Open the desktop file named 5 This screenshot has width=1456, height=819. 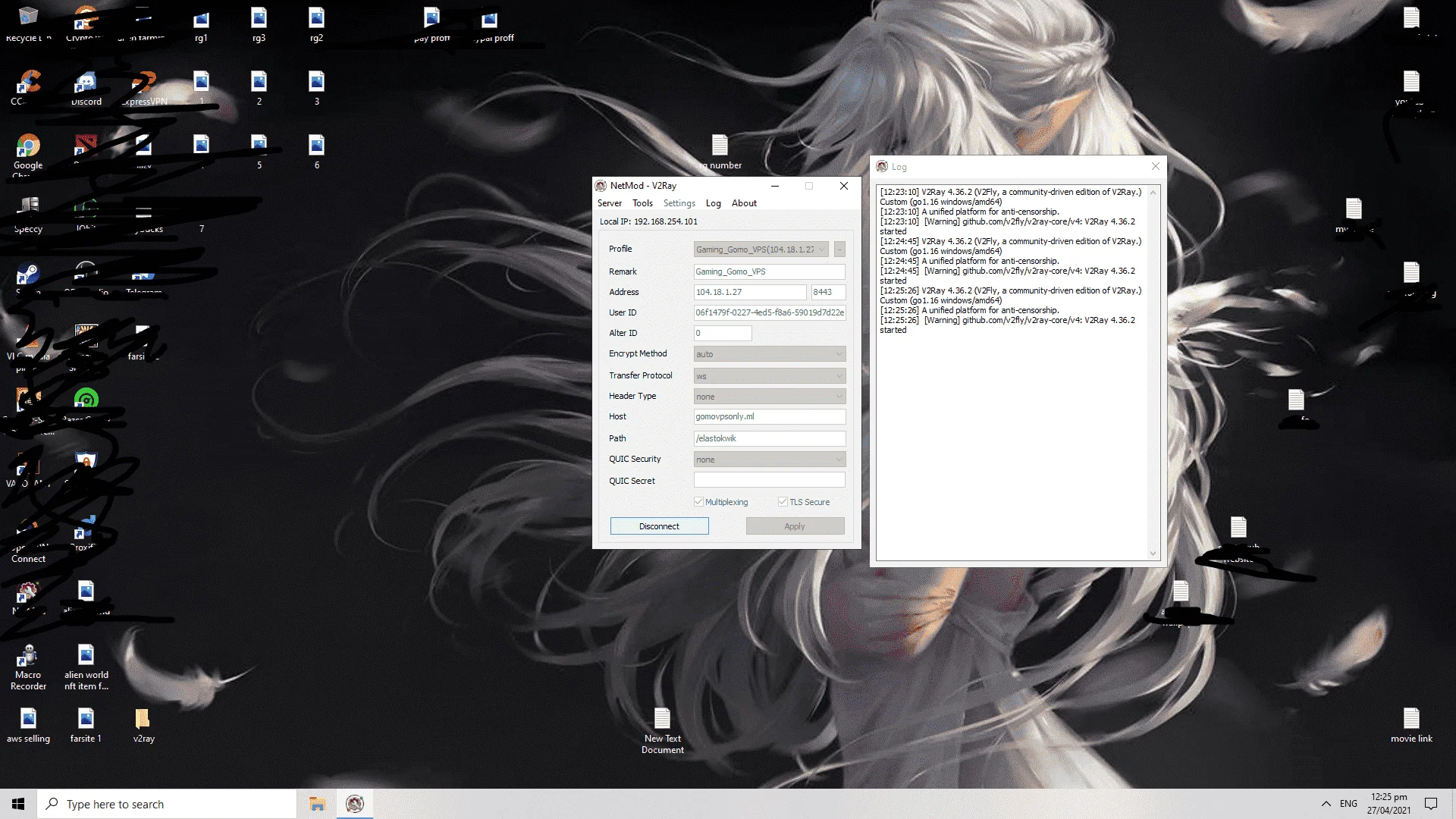coord(259,152)
